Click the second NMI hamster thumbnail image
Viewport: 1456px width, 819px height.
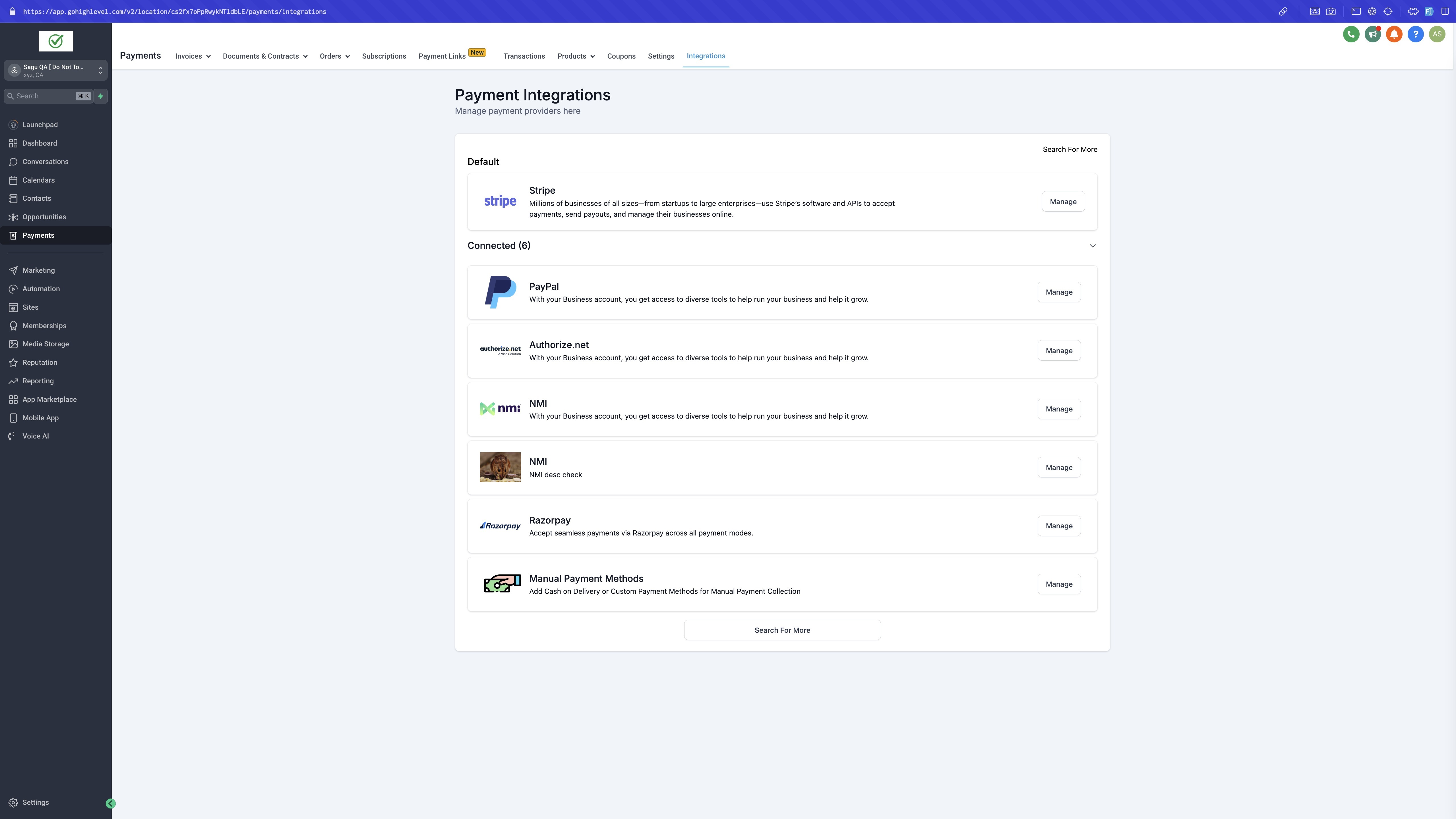pyautogui.click(x=500, y=468)
